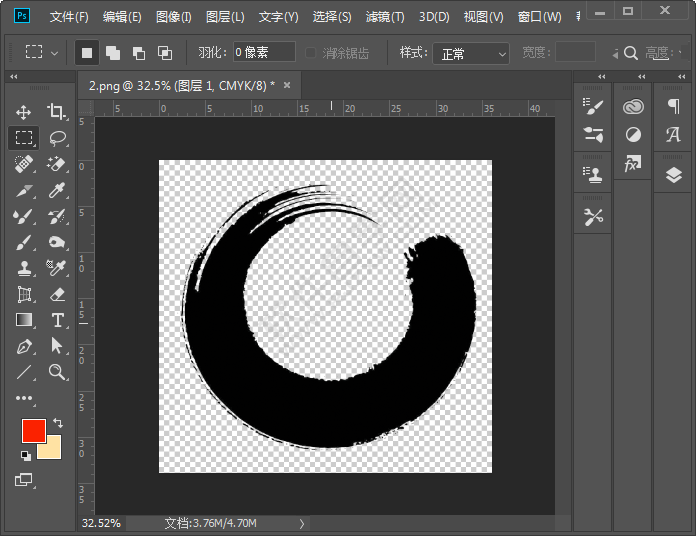Viewport: 696px width, 536px height.
Task: Select the Perspective Crop grid tool
Action: (x=24, y=294)
